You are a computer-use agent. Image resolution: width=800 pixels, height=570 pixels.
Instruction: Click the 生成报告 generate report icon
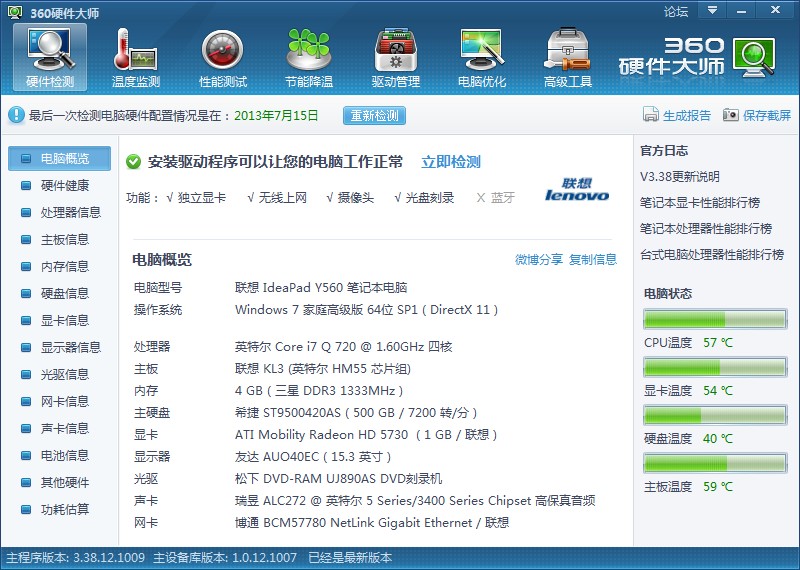pyautogui.click(x=651, y=115)
